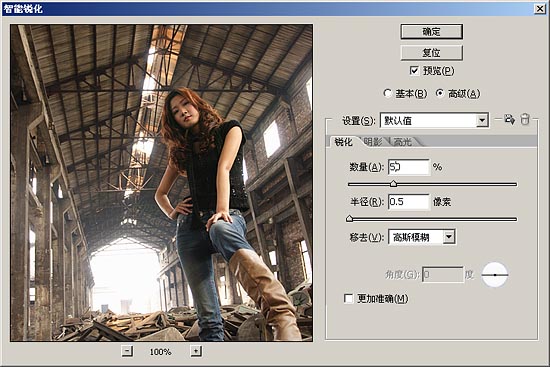
Task: Click the 复位 button
Action: click(431, 53)
